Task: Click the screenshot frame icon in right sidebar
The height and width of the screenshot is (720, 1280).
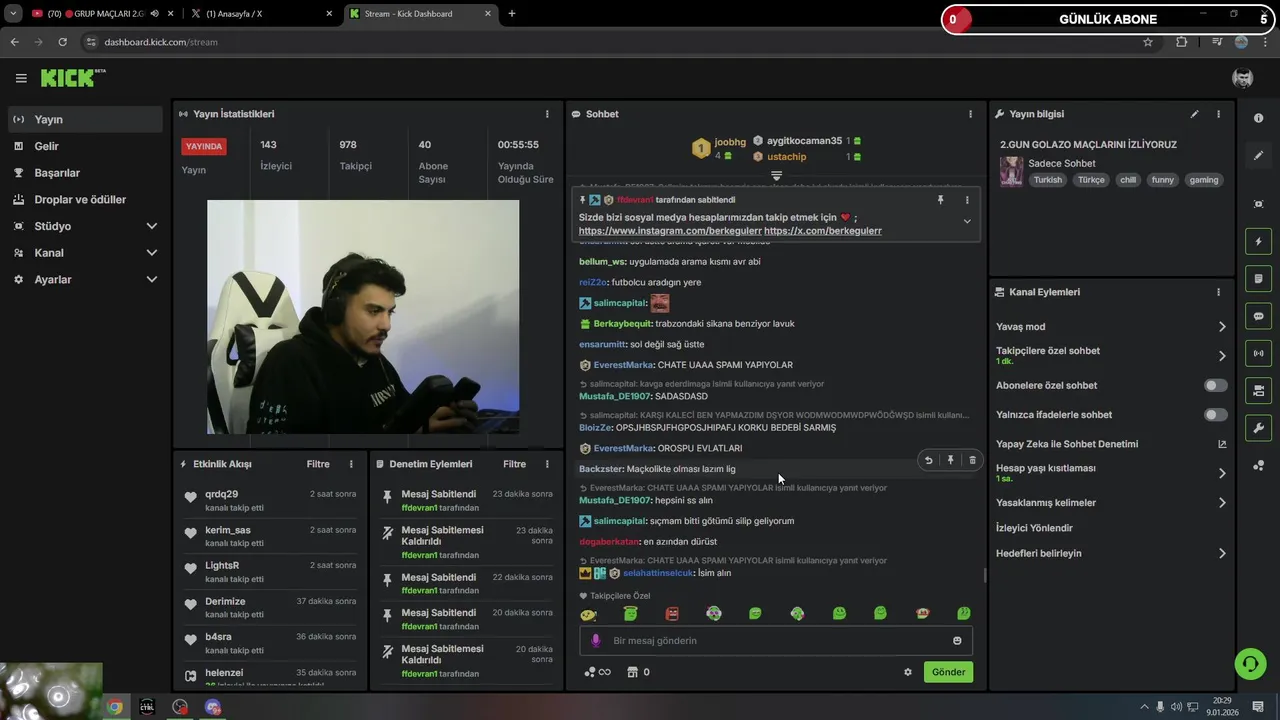Action: point(1258,204)
